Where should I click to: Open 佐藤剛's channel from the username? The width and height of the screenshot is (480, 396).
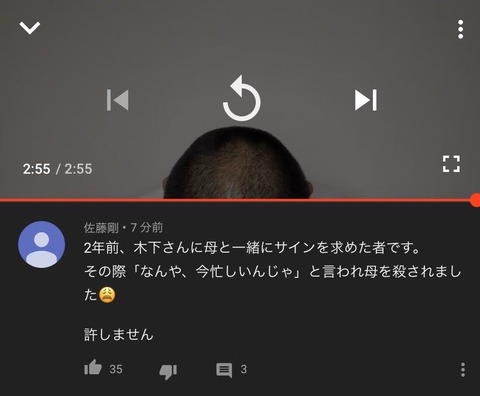click(101, 228)
